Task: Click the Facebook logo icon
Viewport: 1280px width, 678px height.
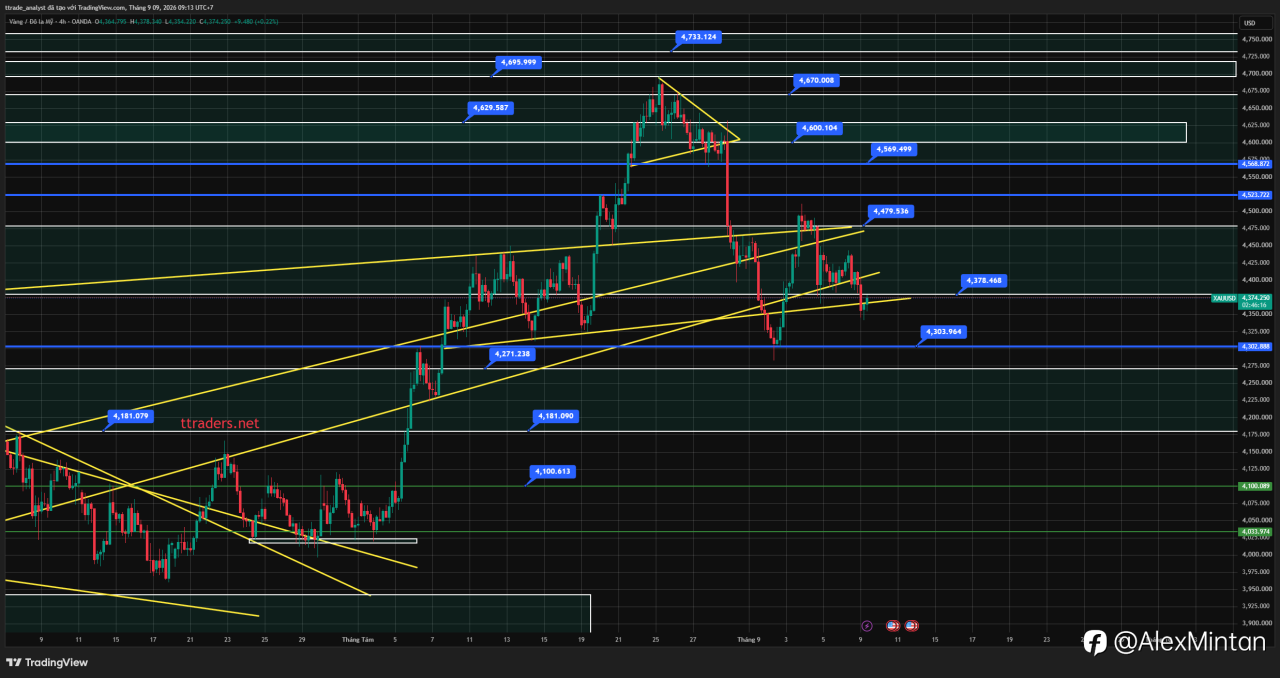Action: pyautogui.click(x=1095, y=642)
